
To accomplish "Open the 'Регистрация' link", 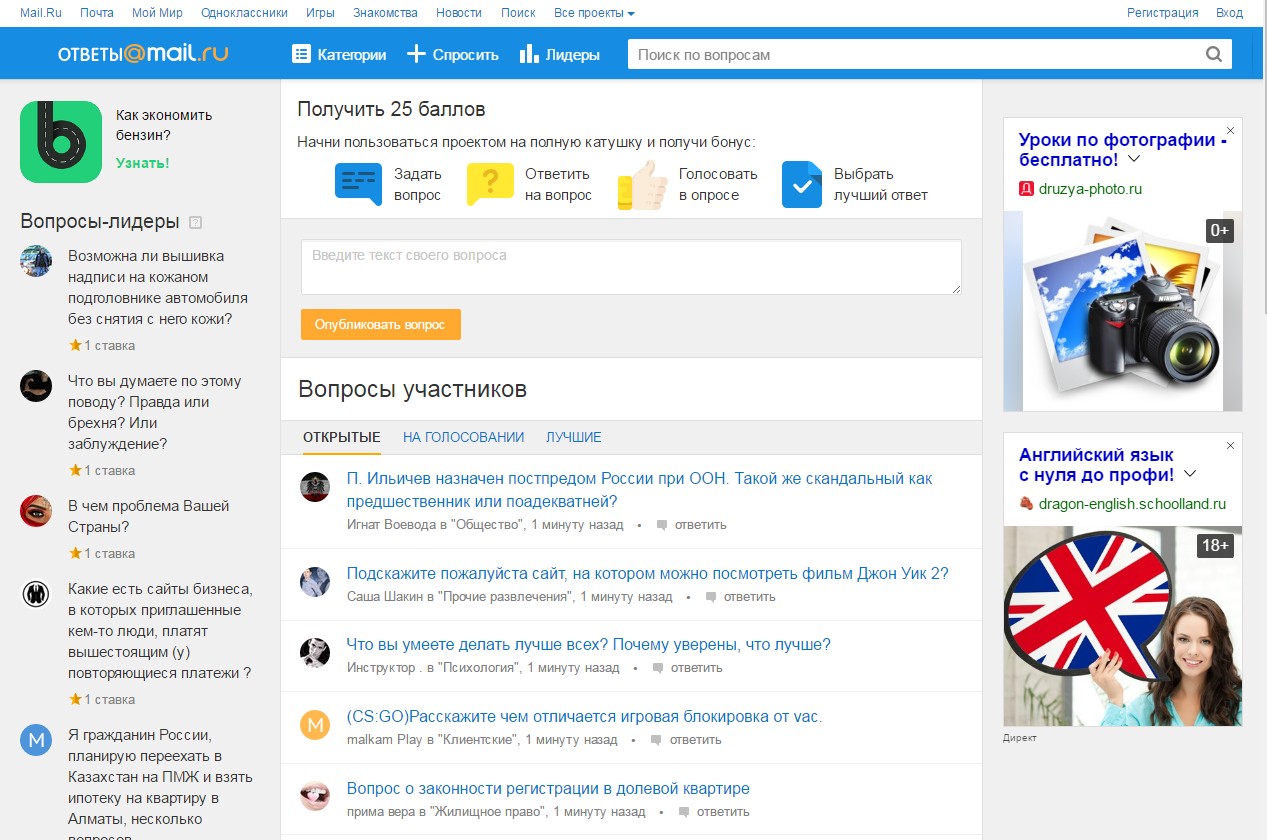I will click(x=1162, y=13).
